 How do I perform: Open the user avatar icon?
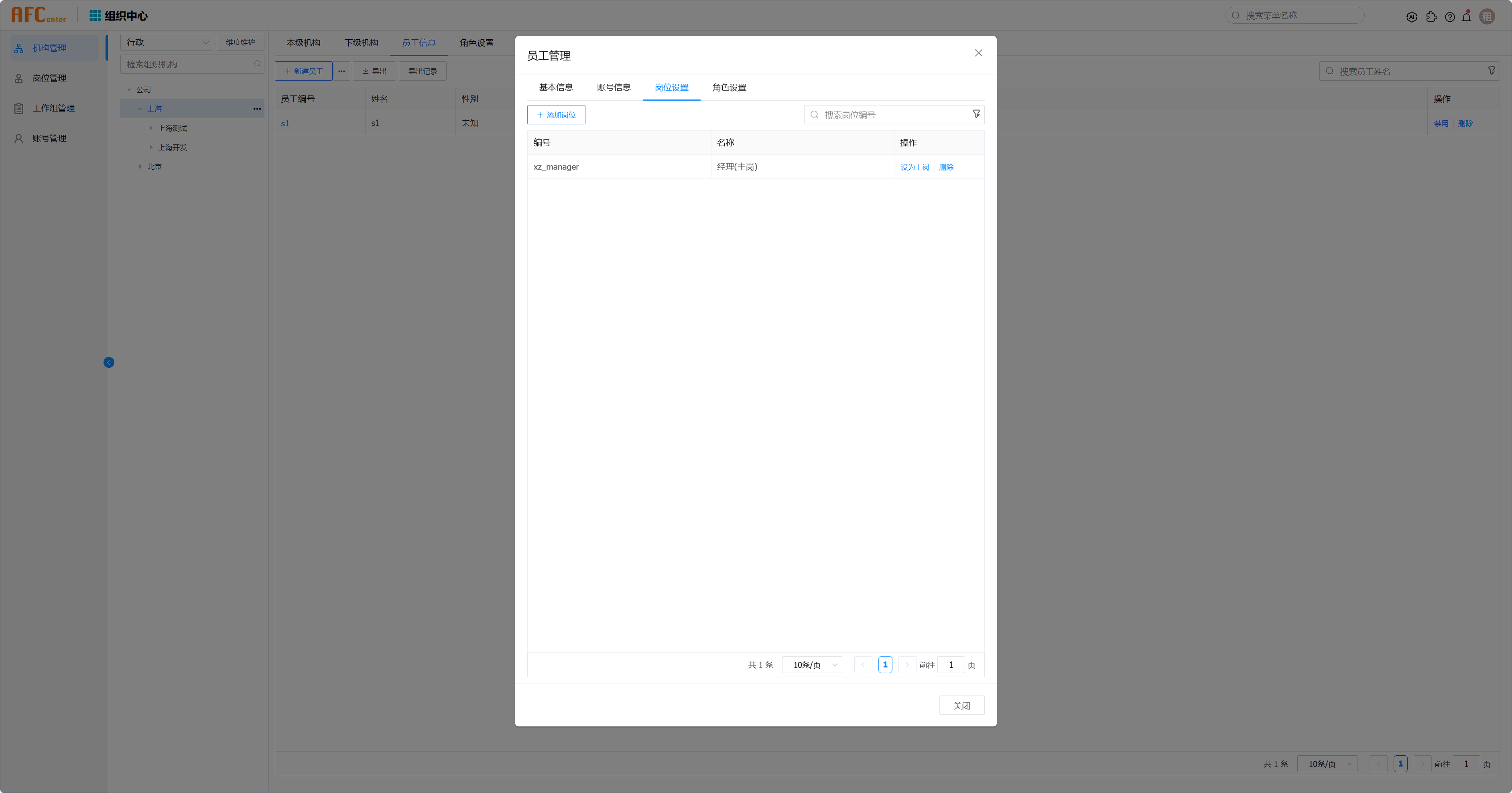(x=1487, y=16)
